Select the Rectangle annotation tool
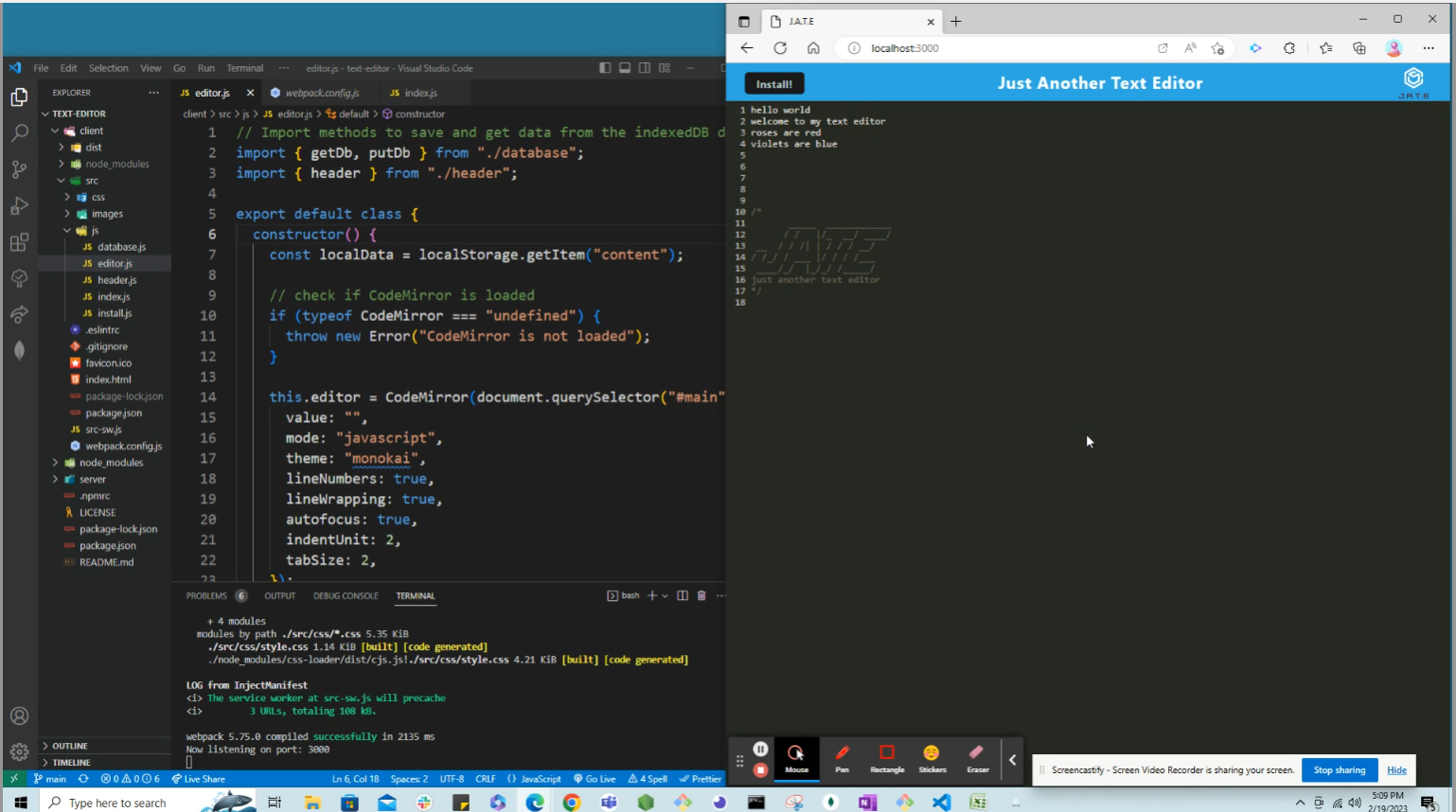Viewport: 1456px width, 812px height. point(887,759)
